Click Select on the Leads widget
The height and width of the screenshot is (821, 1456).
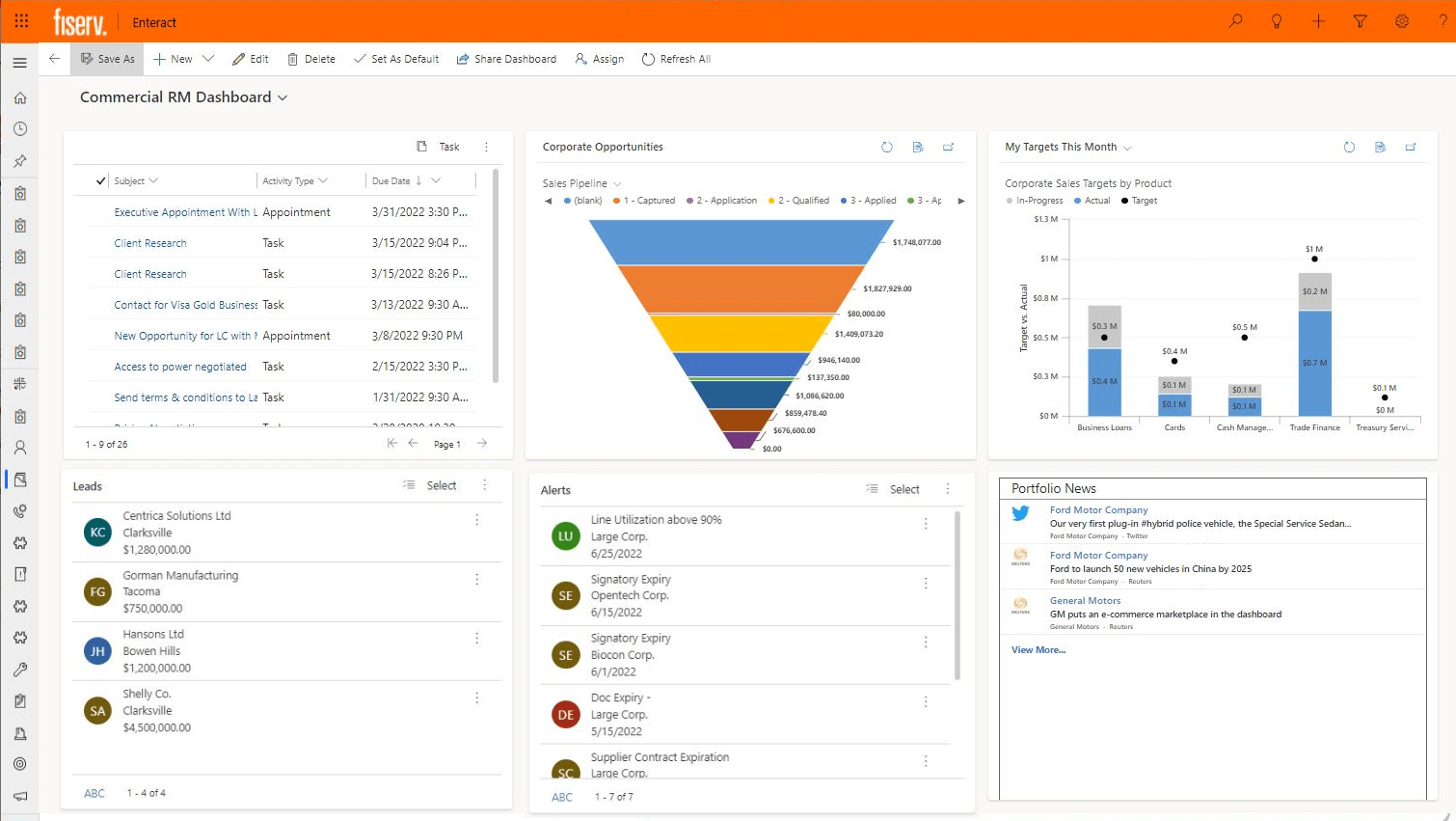pyautogui.click(x=441, y=485)
